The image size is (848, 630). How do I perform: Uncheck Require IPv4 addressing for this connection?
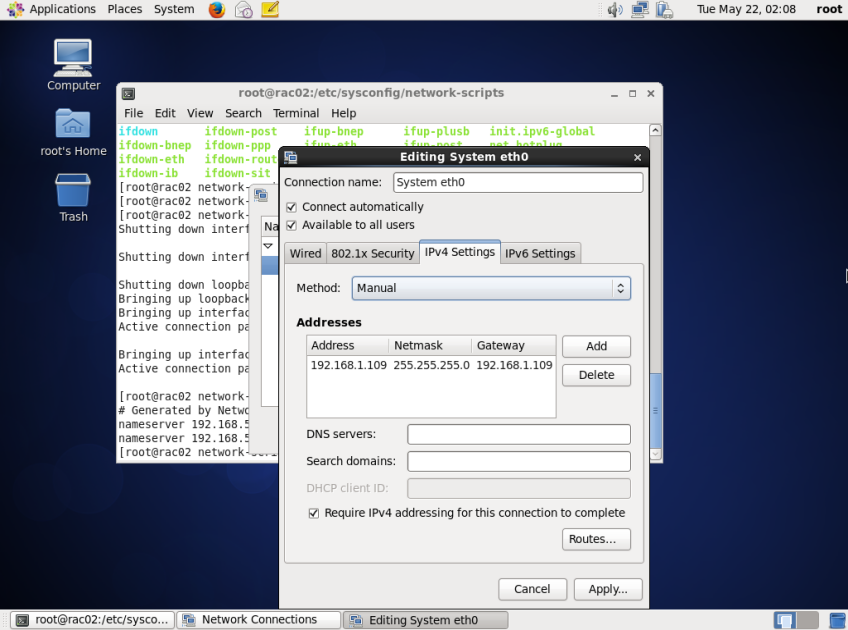tap(314, 513)
